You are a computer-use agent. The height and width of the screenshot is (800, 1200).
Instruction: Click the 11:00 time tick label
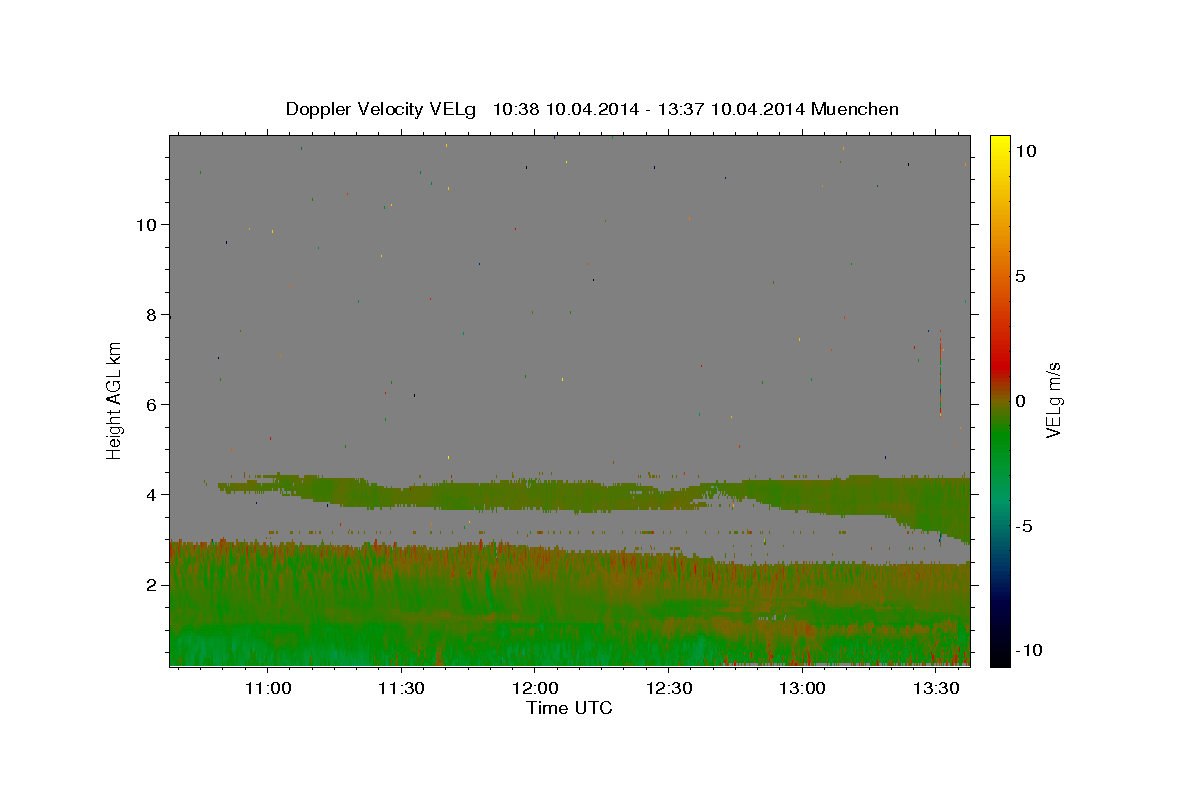click(x=268, y=689)
